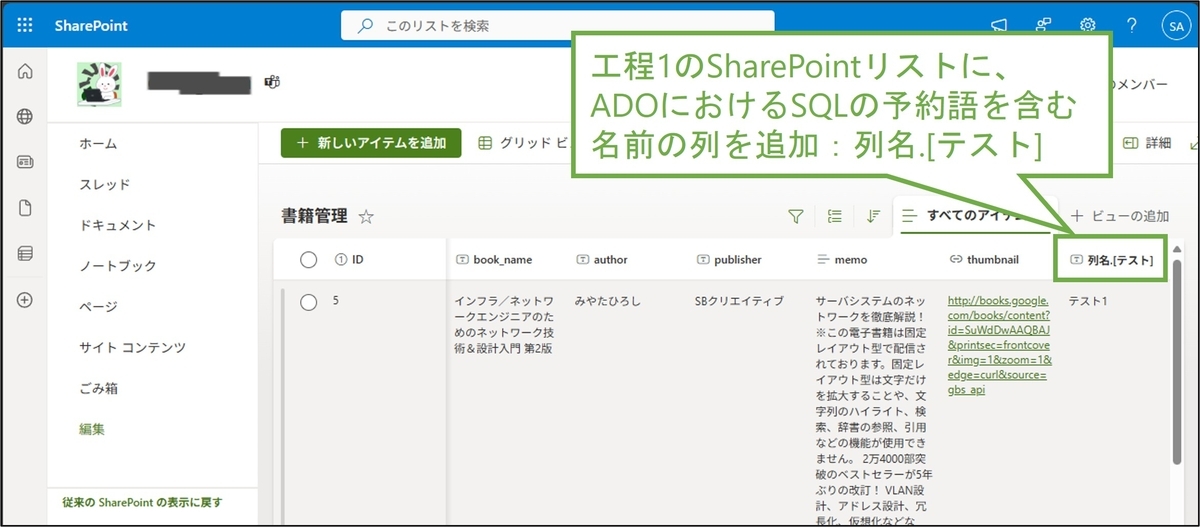
Task: Open the help question mark icon
Action: pos(1132,25)
